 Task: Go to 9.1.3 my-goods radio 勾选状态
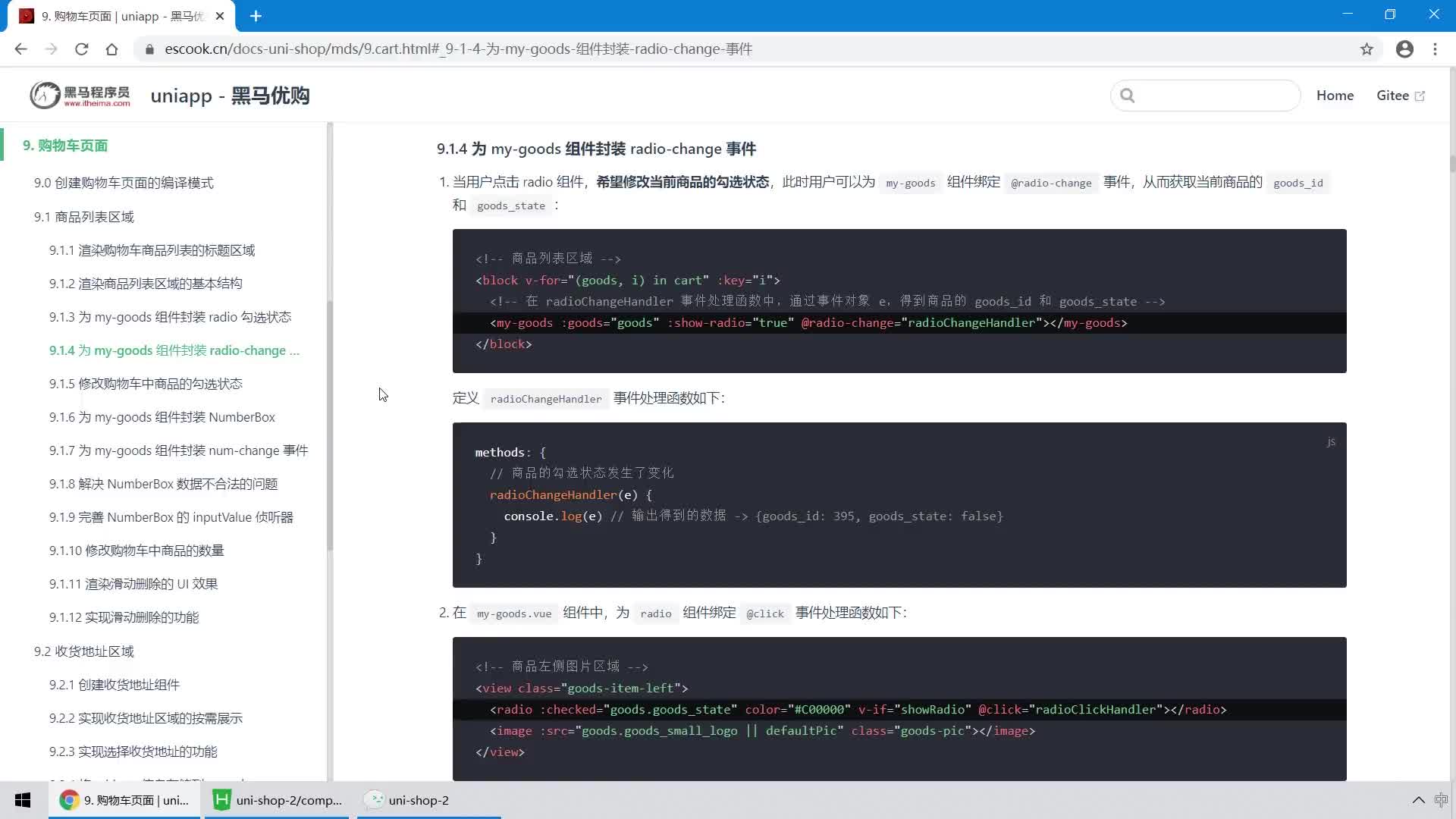pos(170,317)
